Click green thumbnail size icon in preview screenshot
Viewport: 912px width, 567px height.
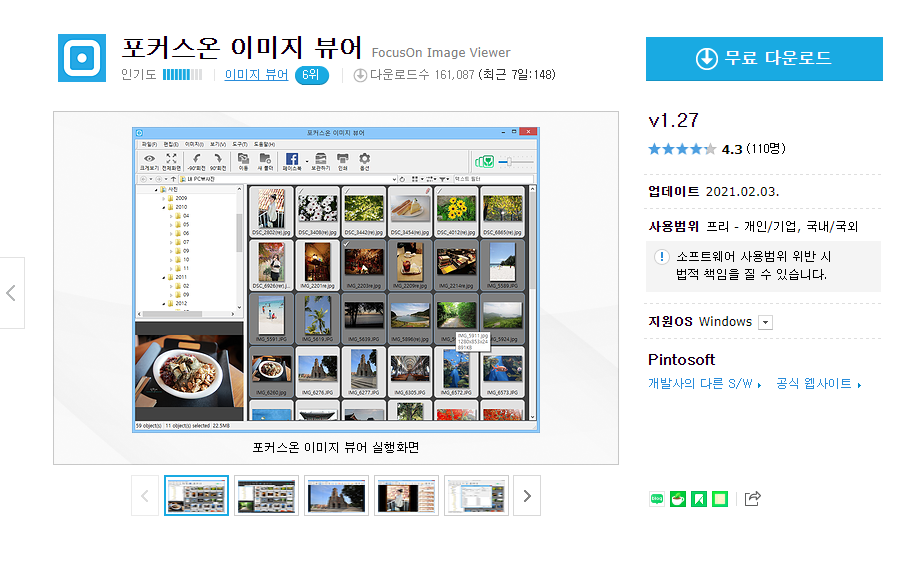click(x=484, y=162)
